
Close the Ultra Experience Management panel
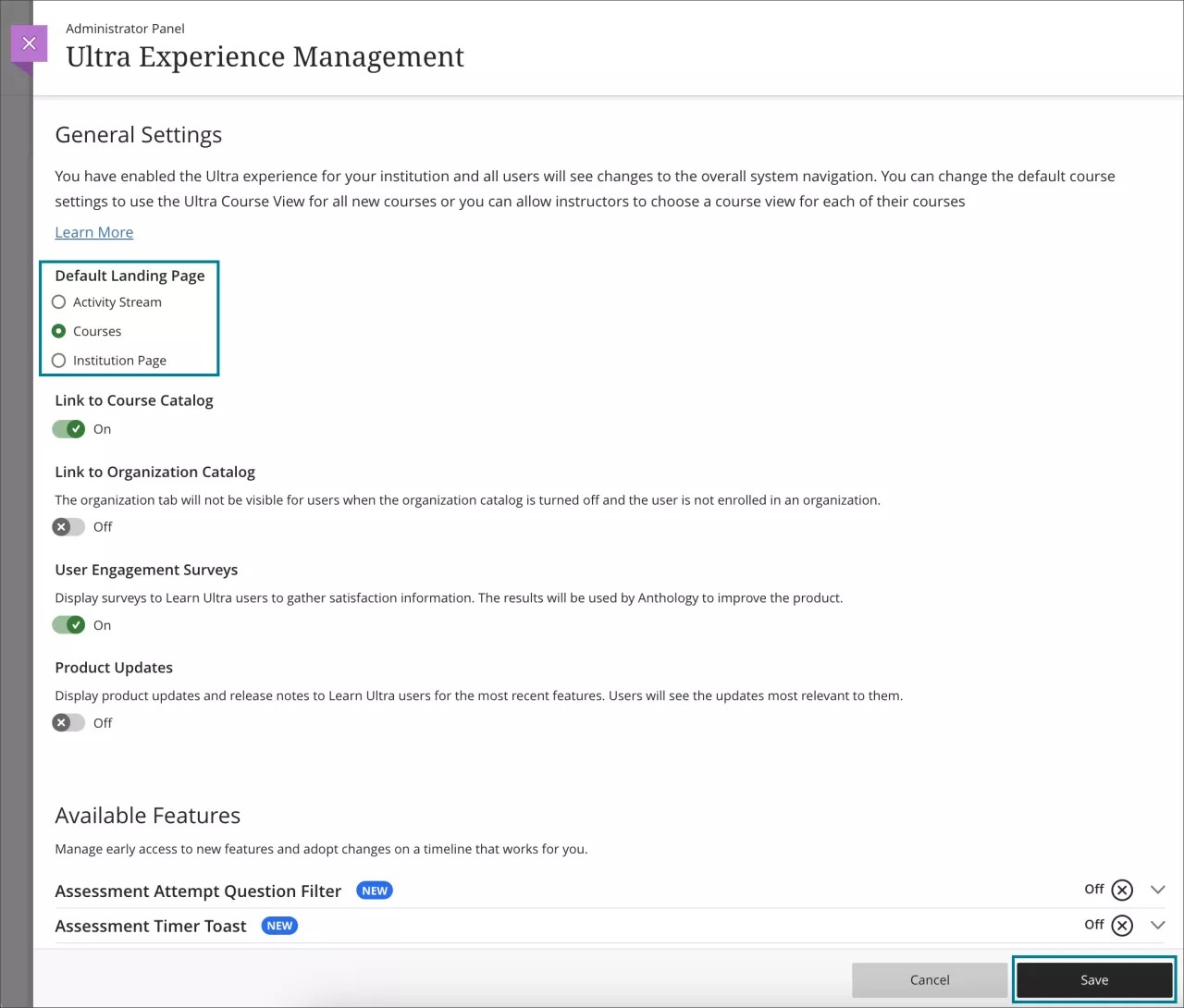tap(29, 43)
